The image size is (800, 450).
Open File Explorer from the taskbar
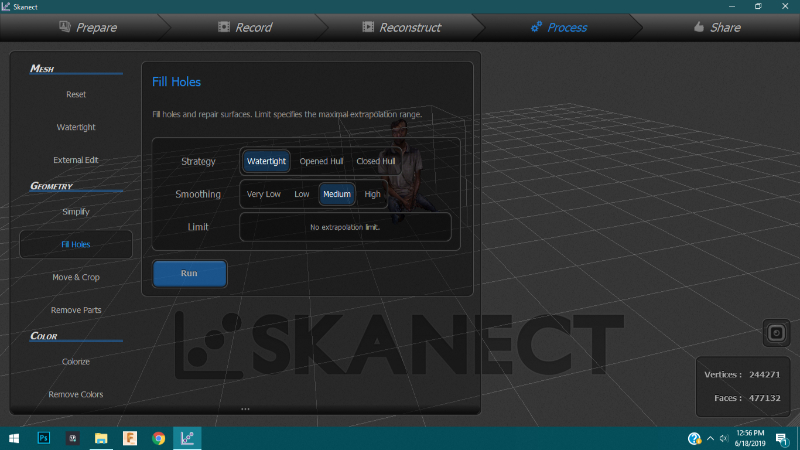click(x=101, y=438)
